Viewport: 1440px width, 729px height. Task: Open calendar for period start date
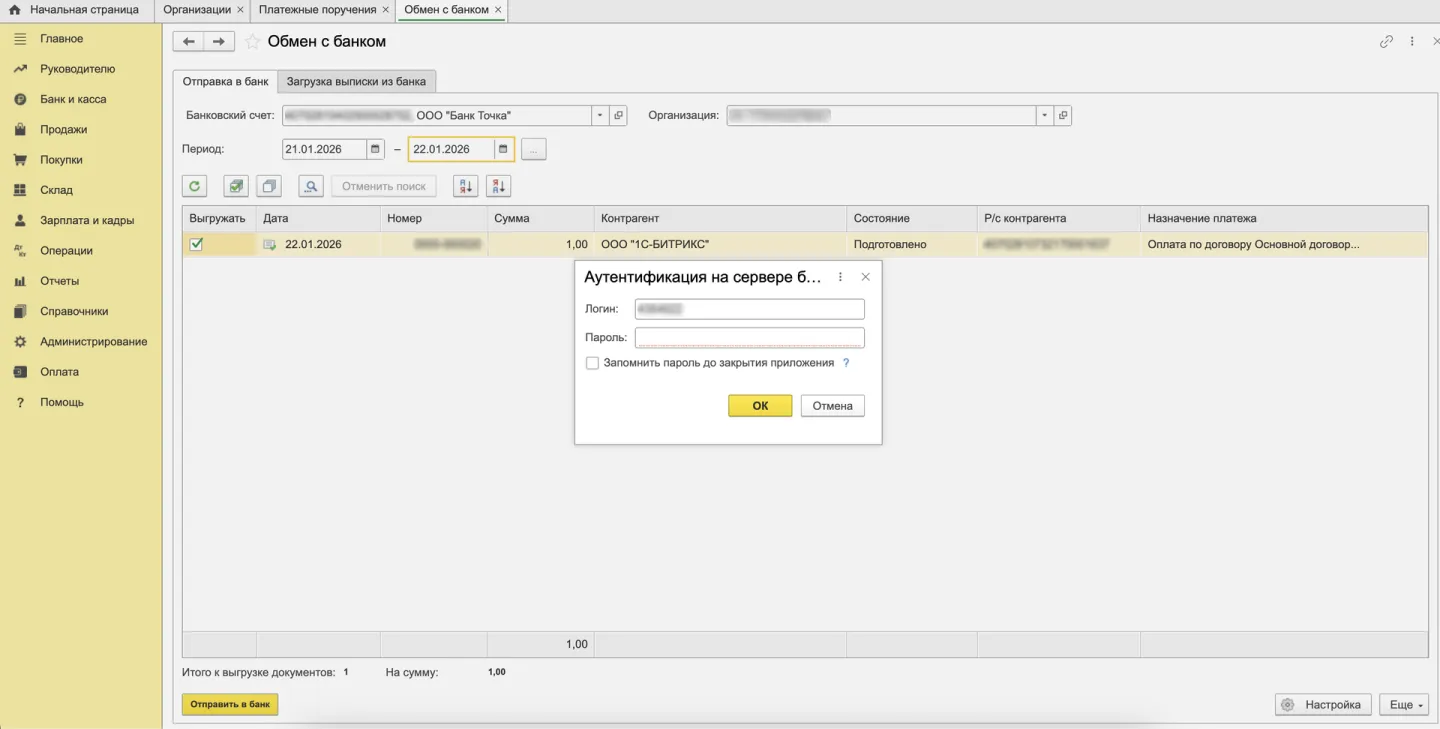[x=375, y=149]
